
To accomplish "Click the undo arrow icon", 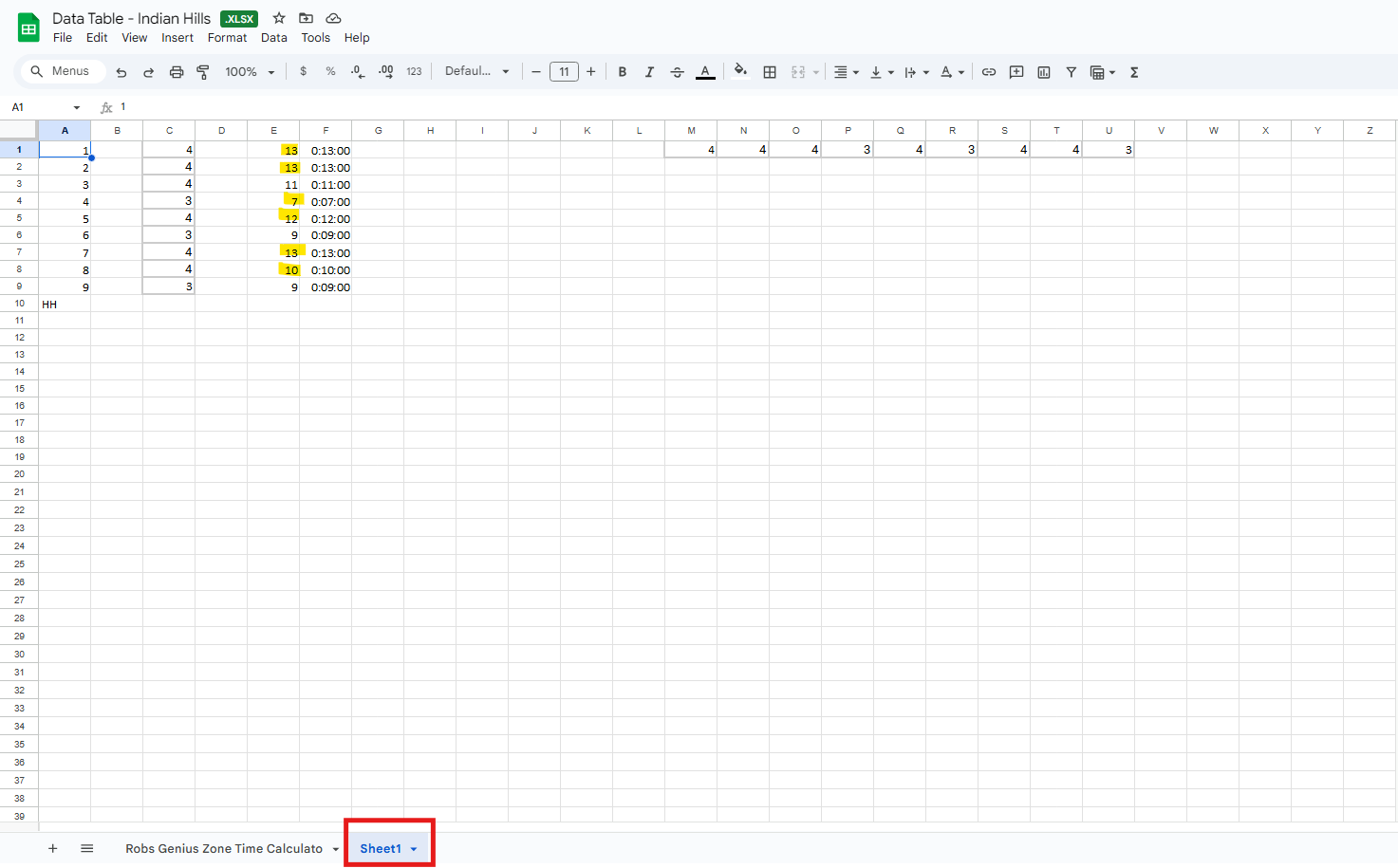I will pos(121,72).
